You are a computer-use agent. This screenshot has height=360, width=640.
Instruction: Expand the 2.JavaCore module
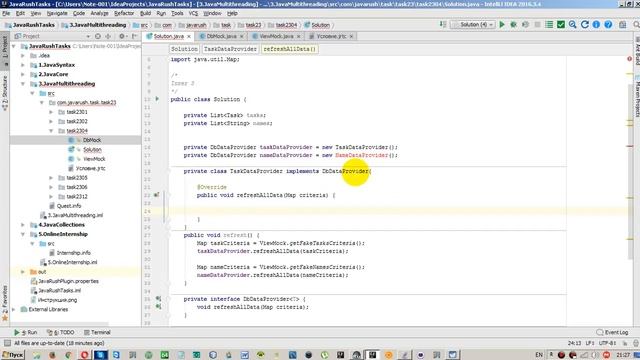pos(23,74)
